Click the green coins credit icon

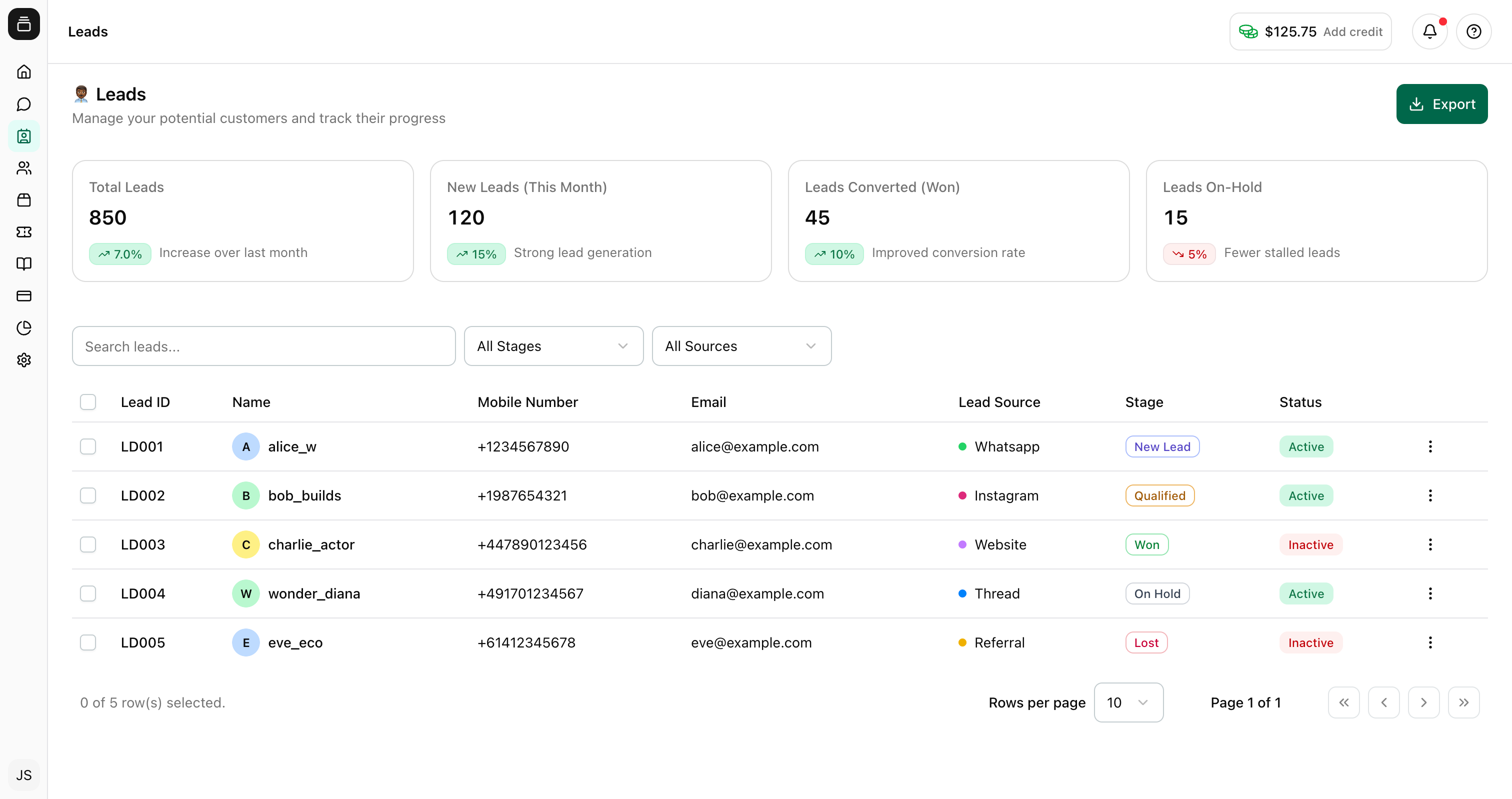[1248, 31]
